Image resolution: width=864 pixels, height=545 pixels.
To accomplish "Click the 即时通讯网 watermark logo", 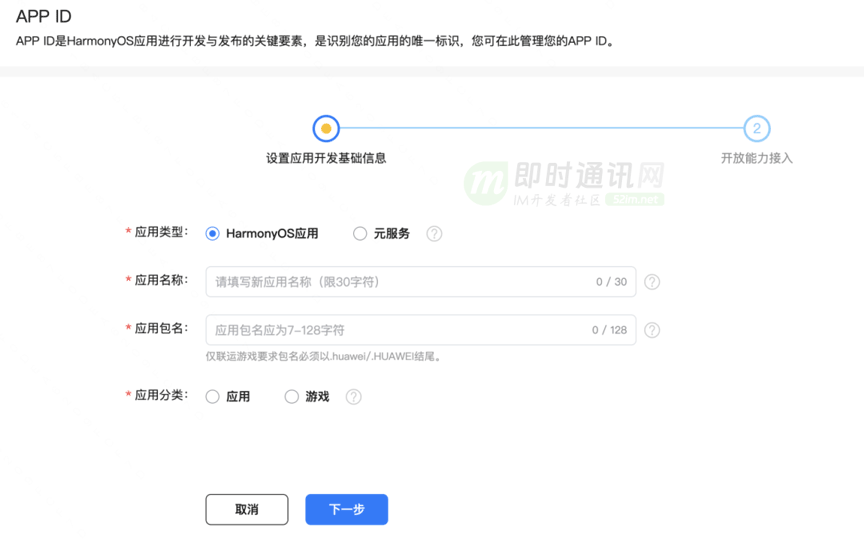I will 564,184.
